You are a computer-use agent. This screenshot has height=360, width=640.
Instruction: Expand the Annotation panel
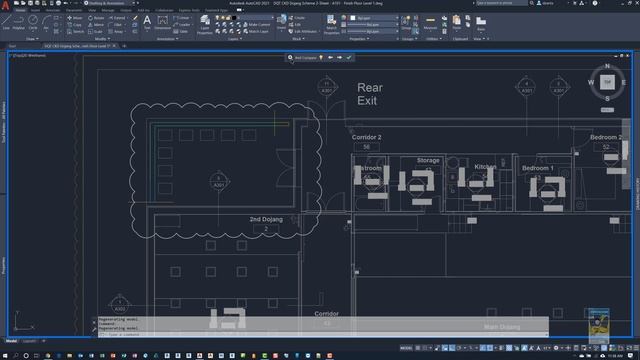(167, 39)
